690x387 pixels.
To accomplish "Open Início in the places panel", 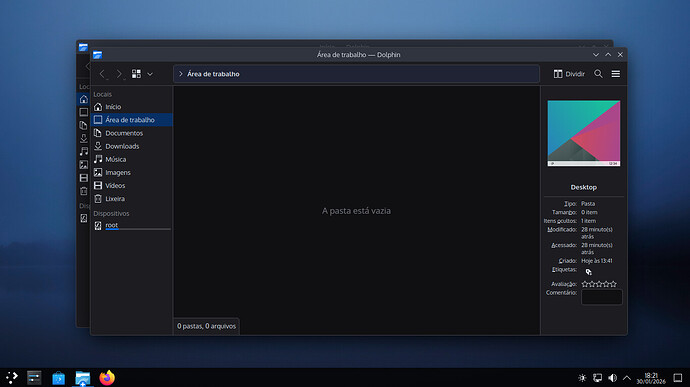I will [132, 107].
